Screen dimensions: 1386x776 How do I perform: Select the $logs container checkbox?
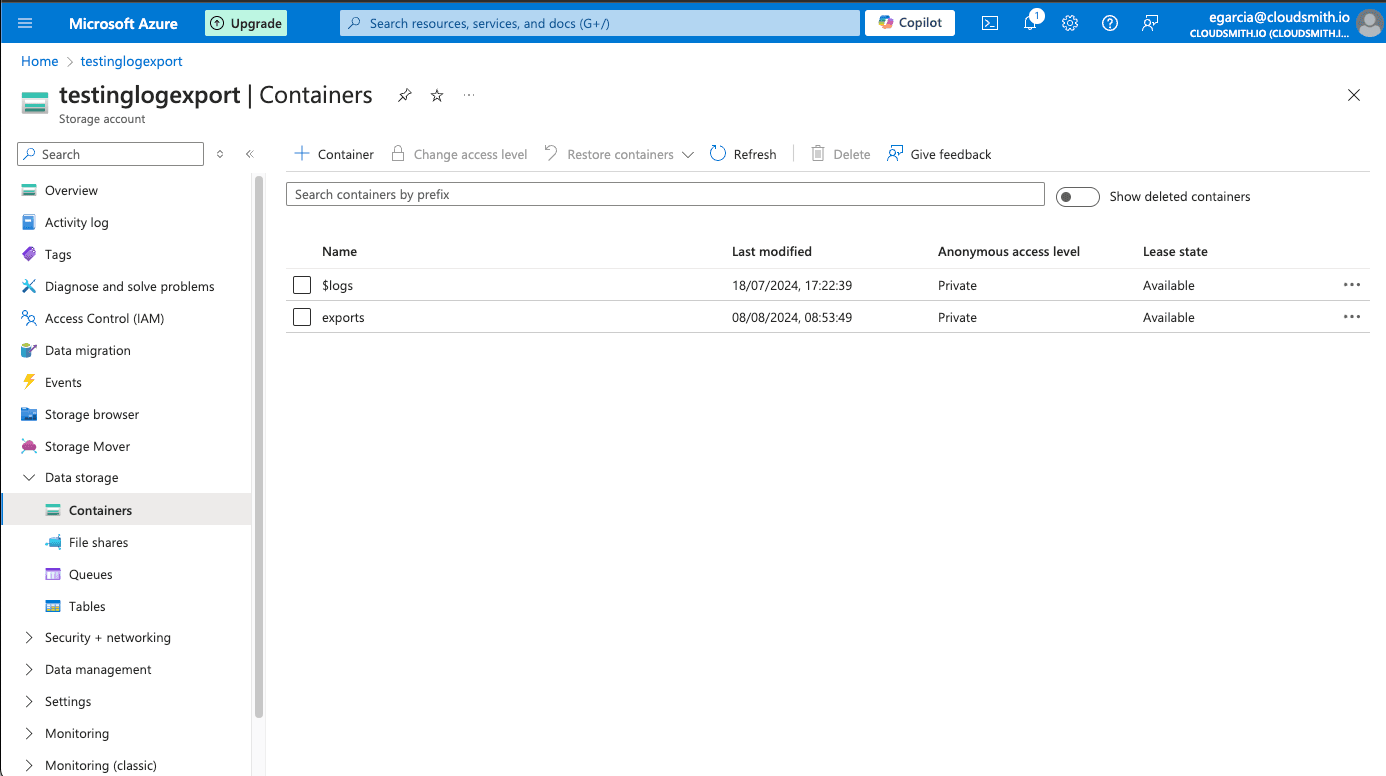(x=302, y=285)
